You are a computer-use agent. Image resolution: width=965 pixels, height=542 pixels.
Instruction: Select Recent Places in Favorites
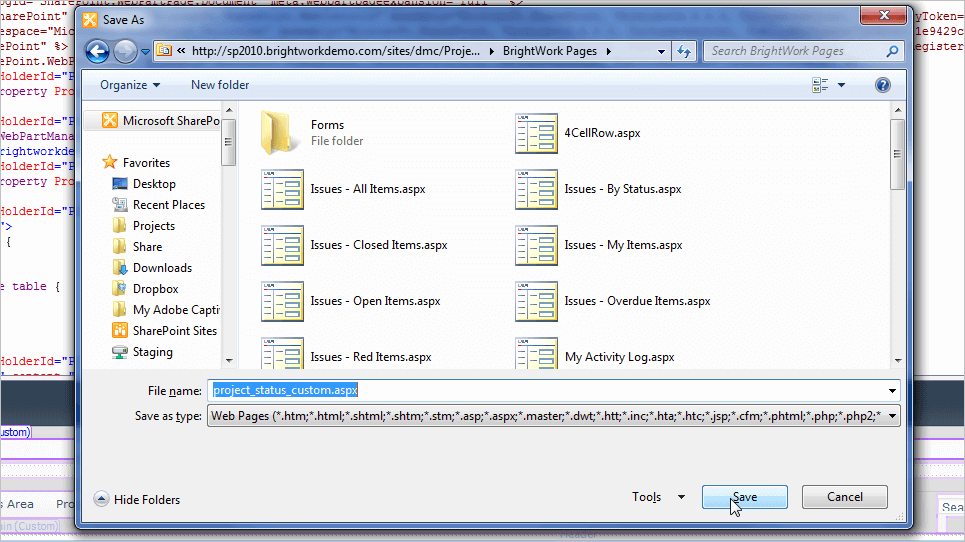(x=158, y=204)
